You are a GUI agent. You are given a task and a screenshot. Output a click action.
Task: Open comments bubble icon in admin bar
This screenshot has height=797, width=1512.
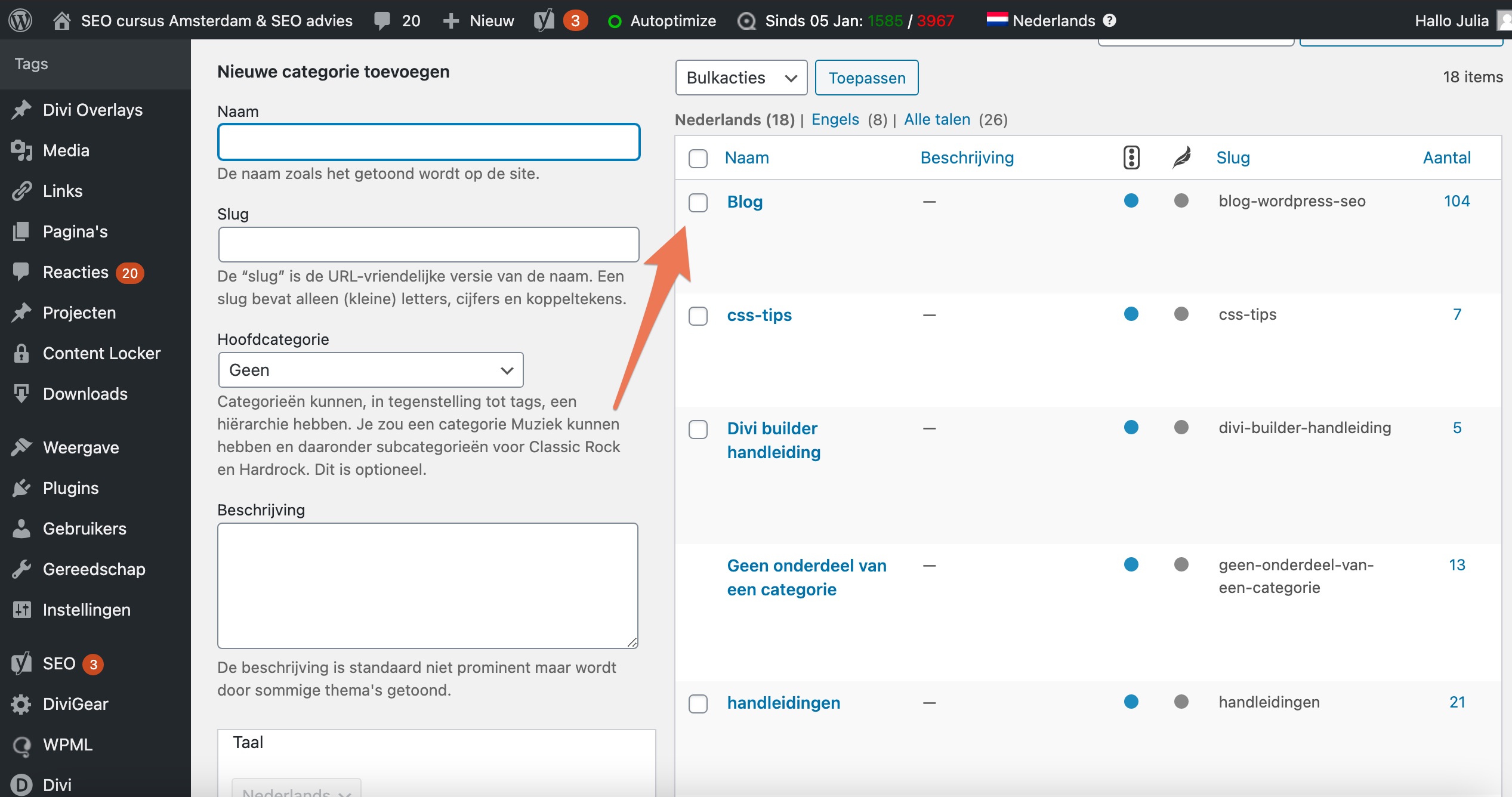(382, 21)
